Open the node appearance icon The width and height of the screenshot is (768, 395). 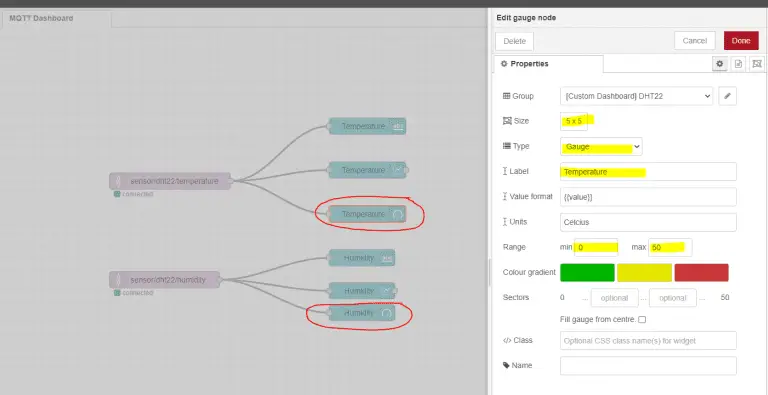(x=757, y=64)
